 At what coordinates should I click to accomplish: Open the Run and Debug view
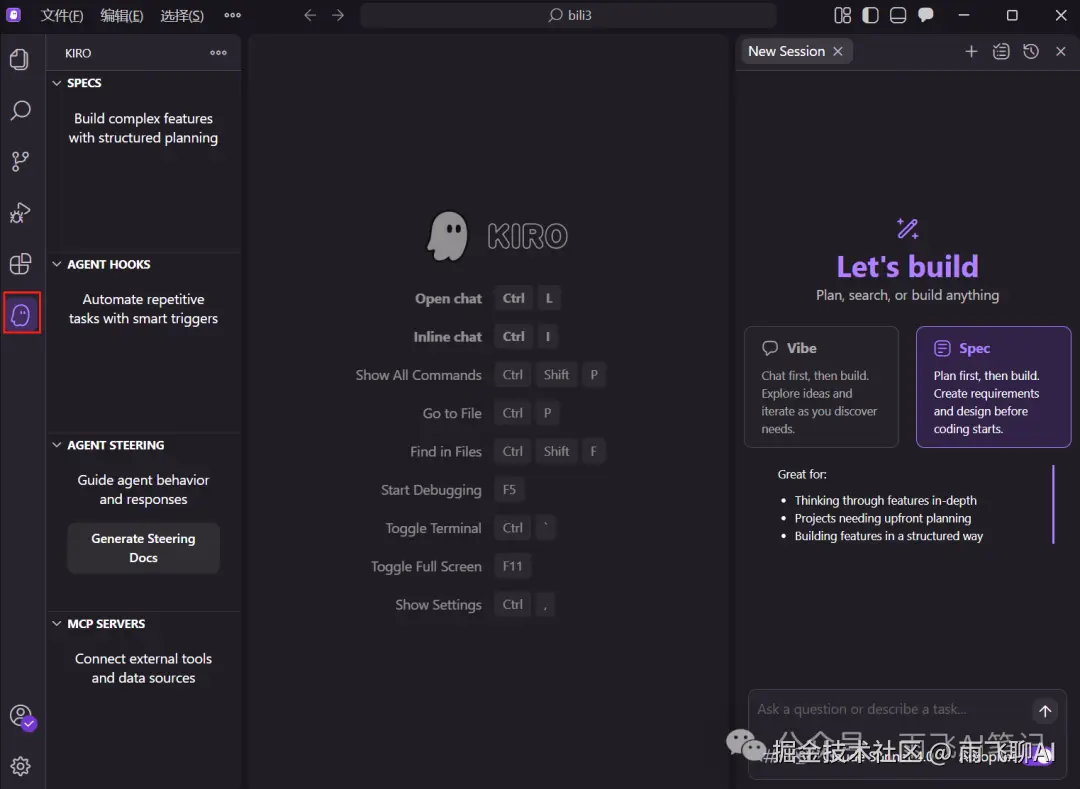[x=20, y=213]
